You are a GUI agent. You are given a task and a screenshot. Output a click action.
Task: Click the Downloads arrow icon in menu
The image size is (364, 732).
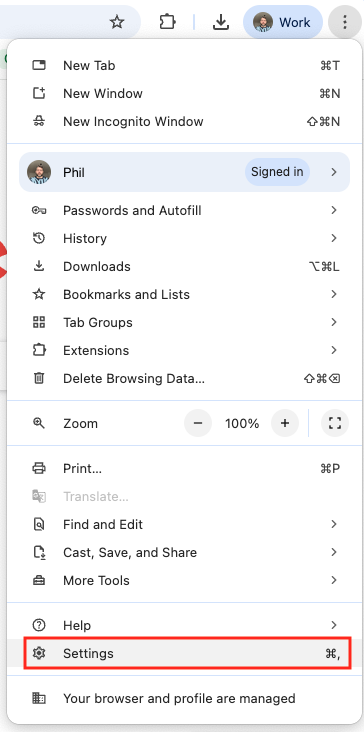pos(39,266)
